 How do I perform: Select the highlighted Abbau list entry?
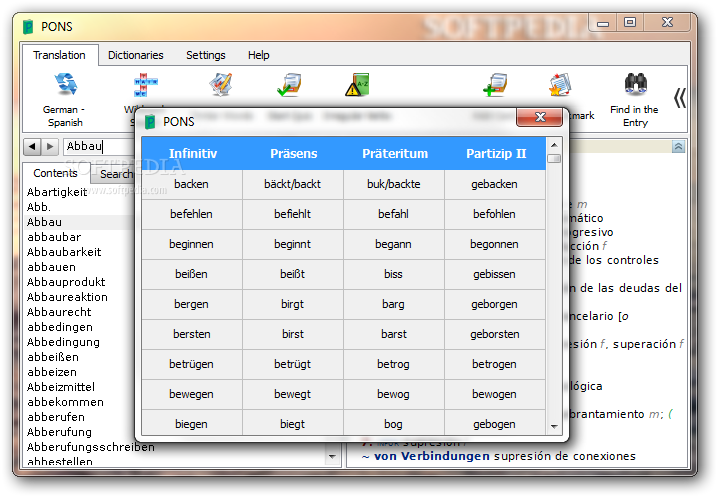coord(80,222)
